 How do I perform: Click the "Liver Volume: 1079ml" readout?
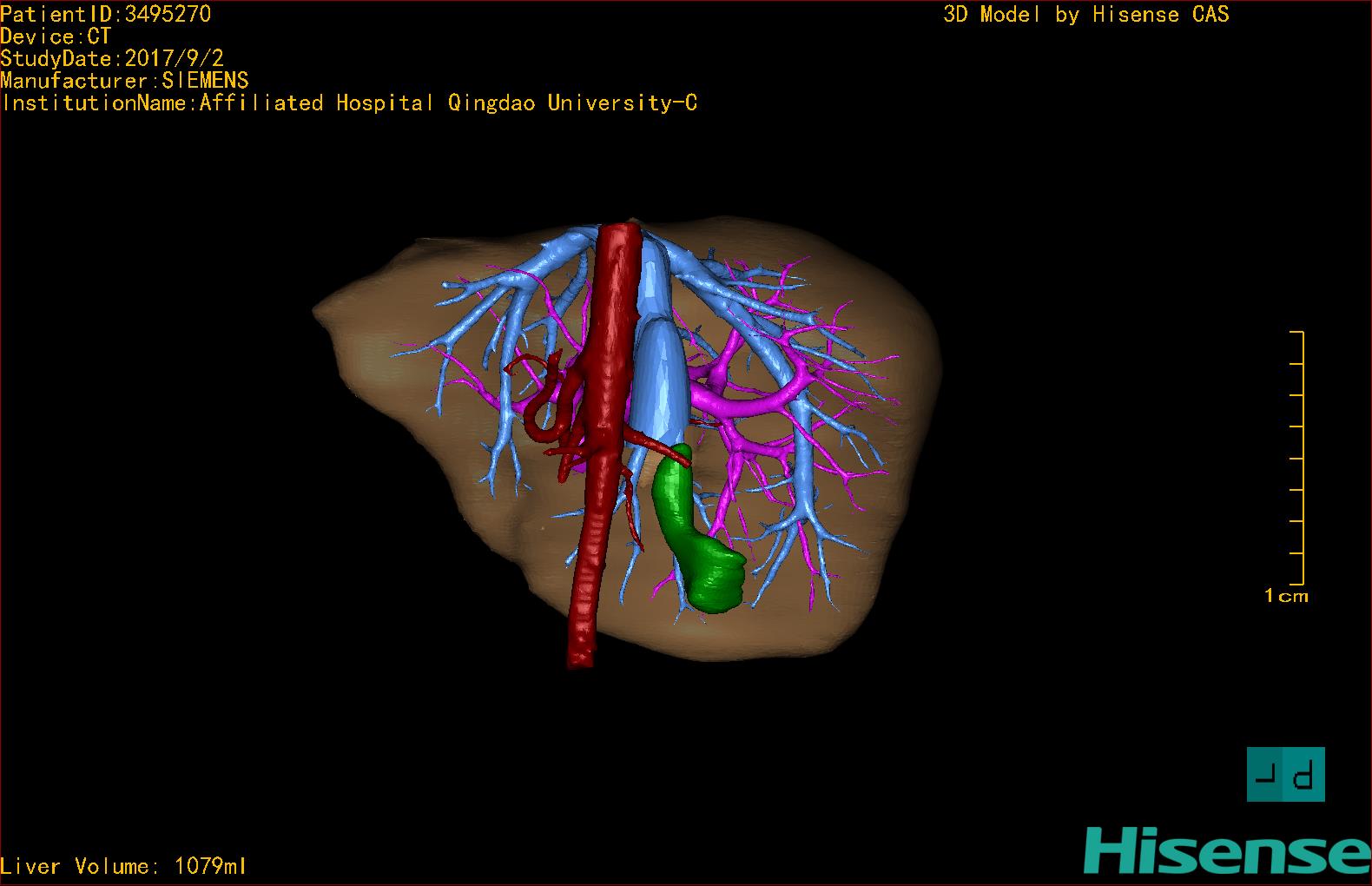pyautogui.click(x=124, y=866)
